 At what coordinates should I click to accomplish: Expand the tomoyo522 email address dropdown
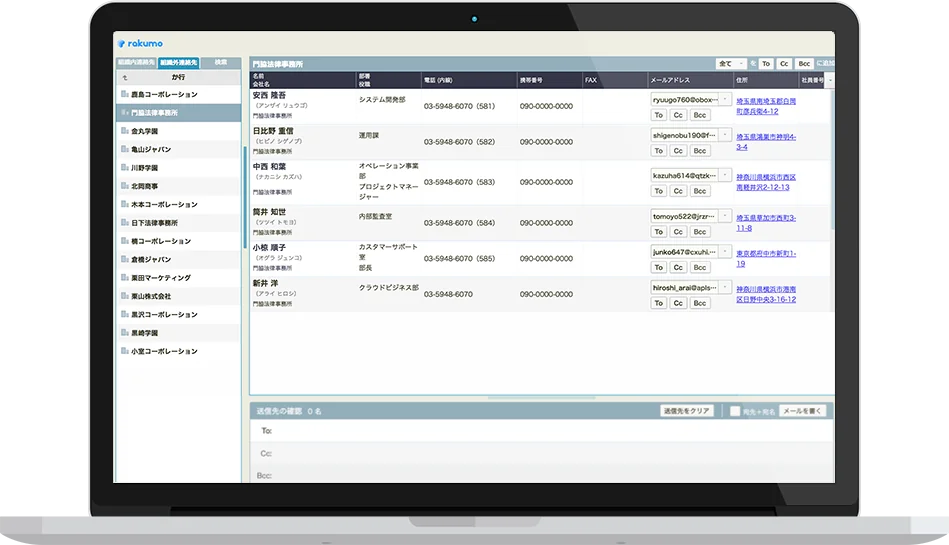725,216
